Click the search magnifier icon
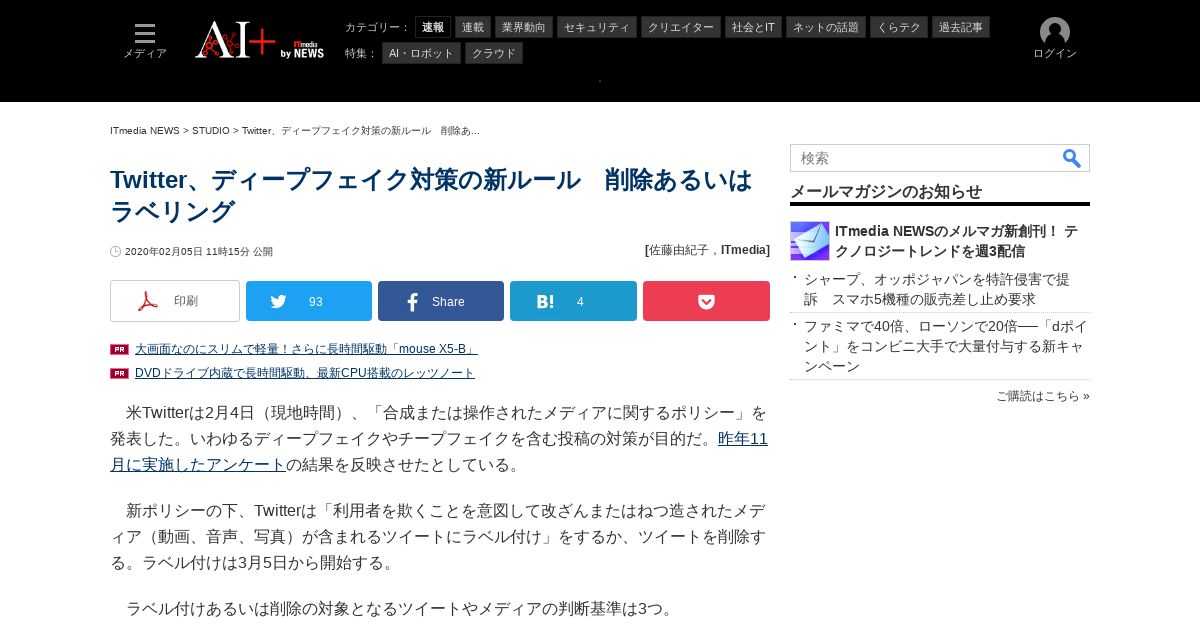1200x630 pixels. [1072, 158]
